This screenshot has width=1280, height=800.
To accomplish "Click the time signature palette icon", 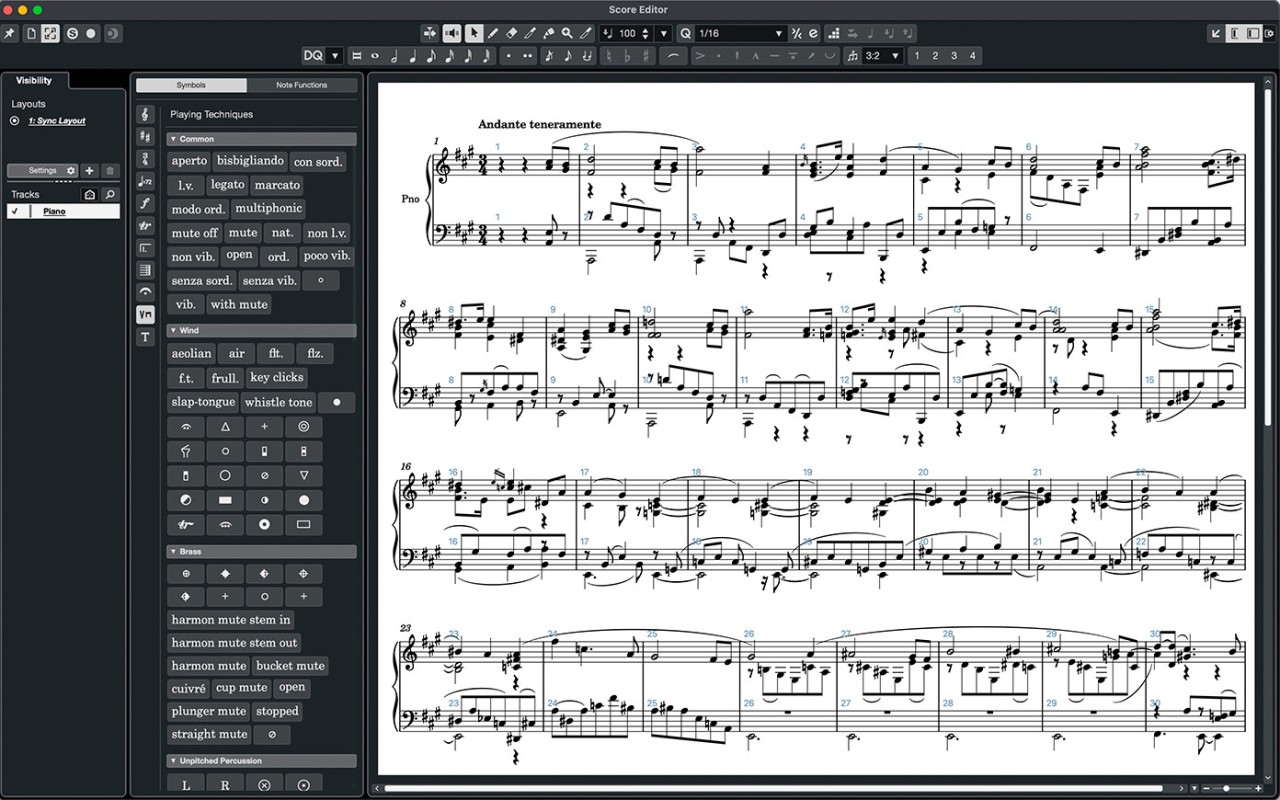I will click(x=145, y=160).
